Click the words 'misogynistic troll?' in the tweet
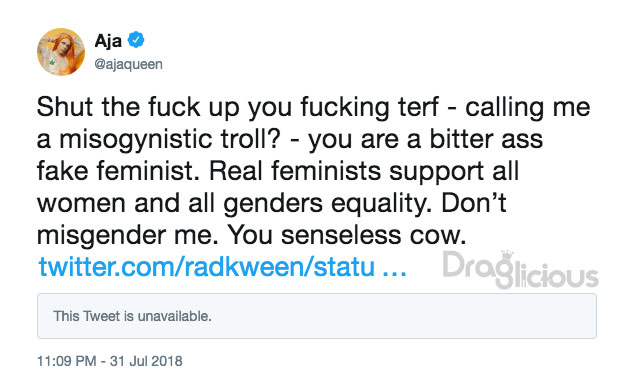 pyautogui.click(x=170, y=140)
